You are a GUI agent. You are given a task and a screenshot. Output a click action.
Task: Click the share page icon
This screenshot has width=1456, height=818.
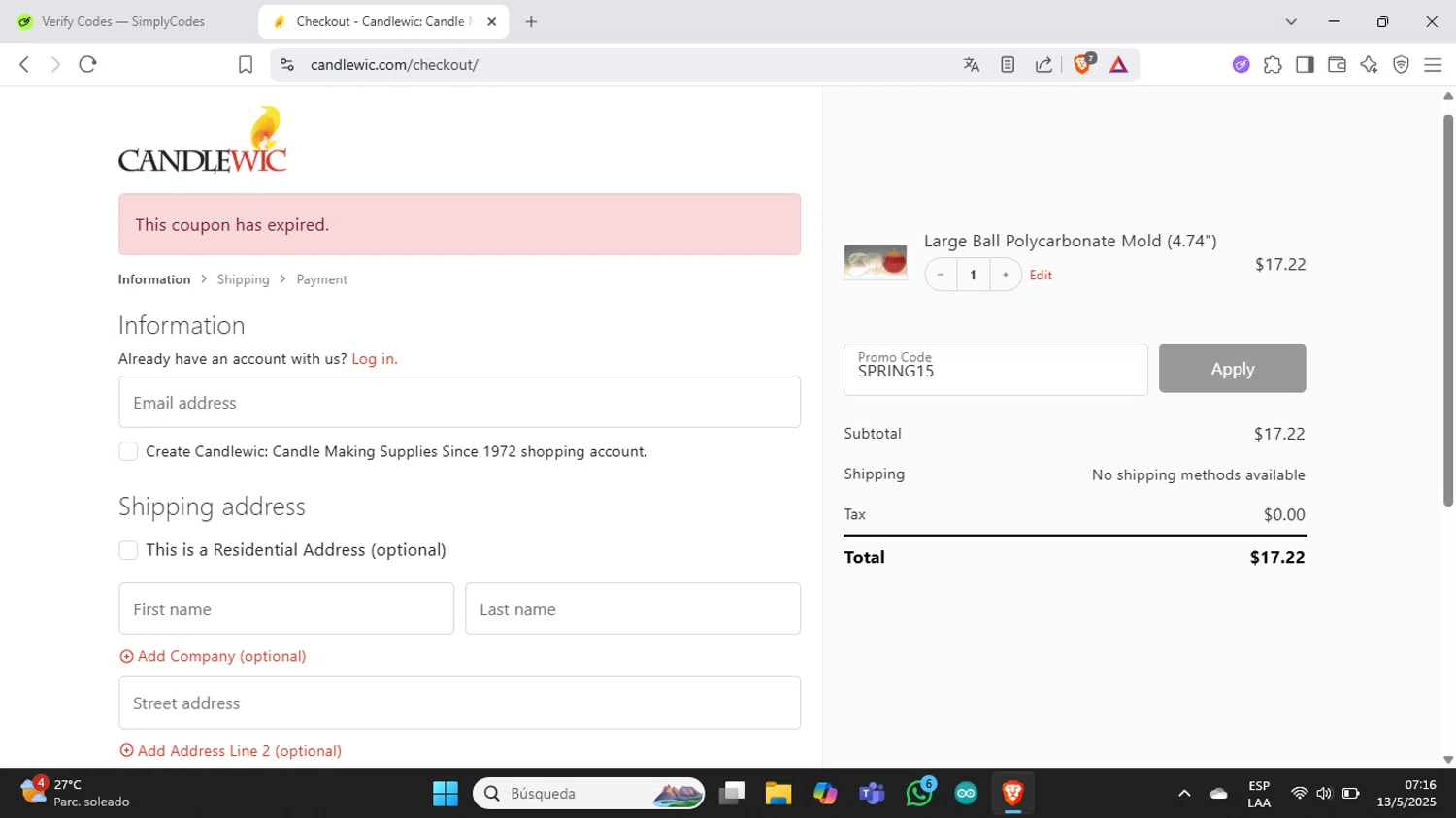(1043, 64)
